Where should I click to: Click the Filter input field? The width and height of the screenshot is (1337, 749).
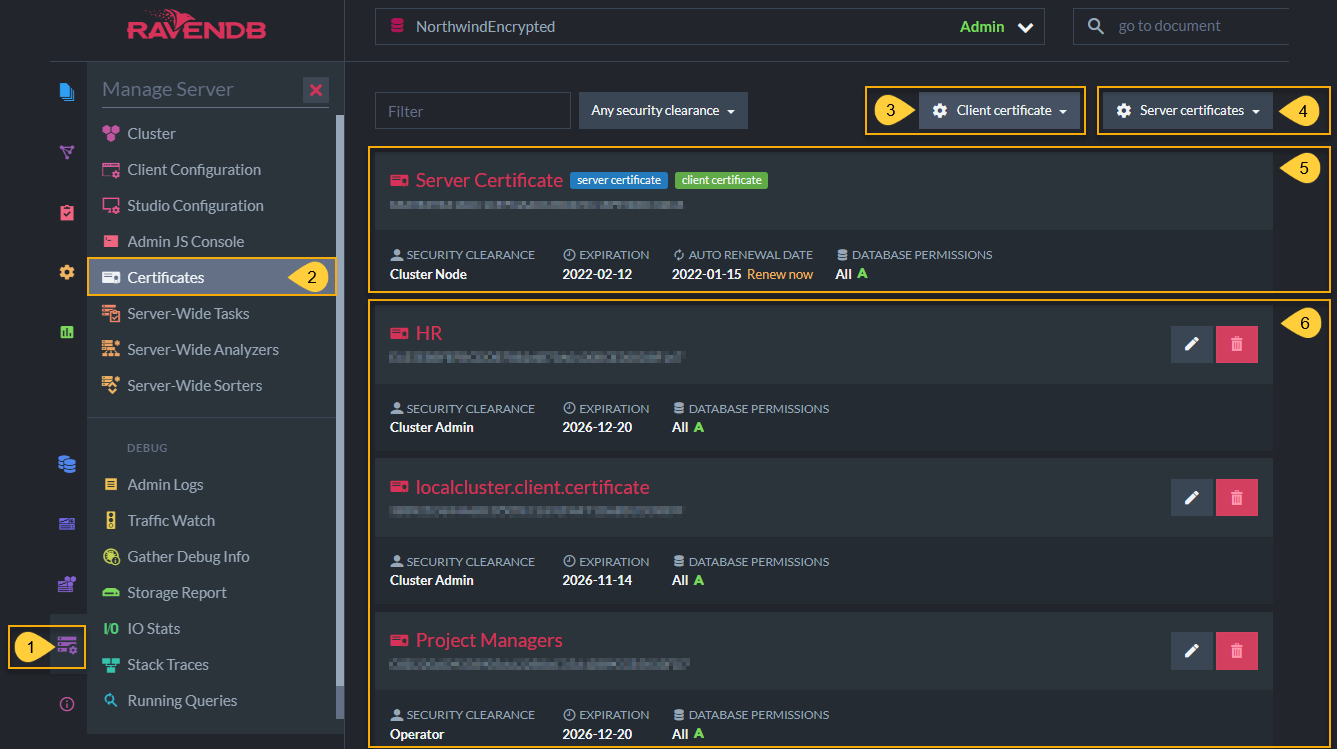pos(472,110)
